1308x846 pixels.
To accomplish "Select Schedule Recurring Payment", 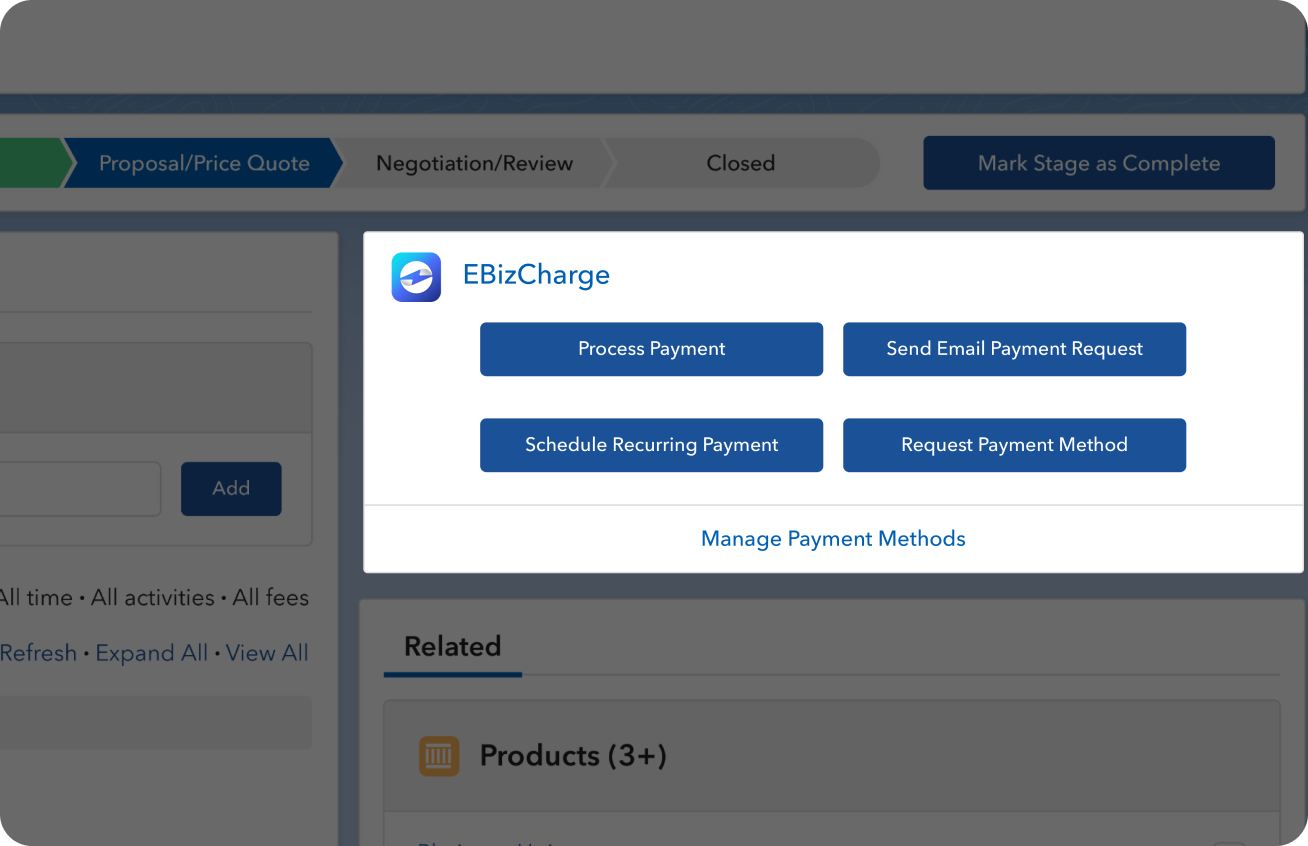I will pos(651,445).
